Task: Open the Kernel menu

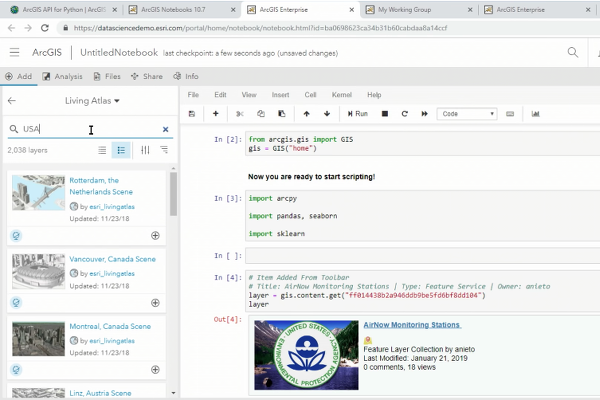Action: tap(343, 95)
